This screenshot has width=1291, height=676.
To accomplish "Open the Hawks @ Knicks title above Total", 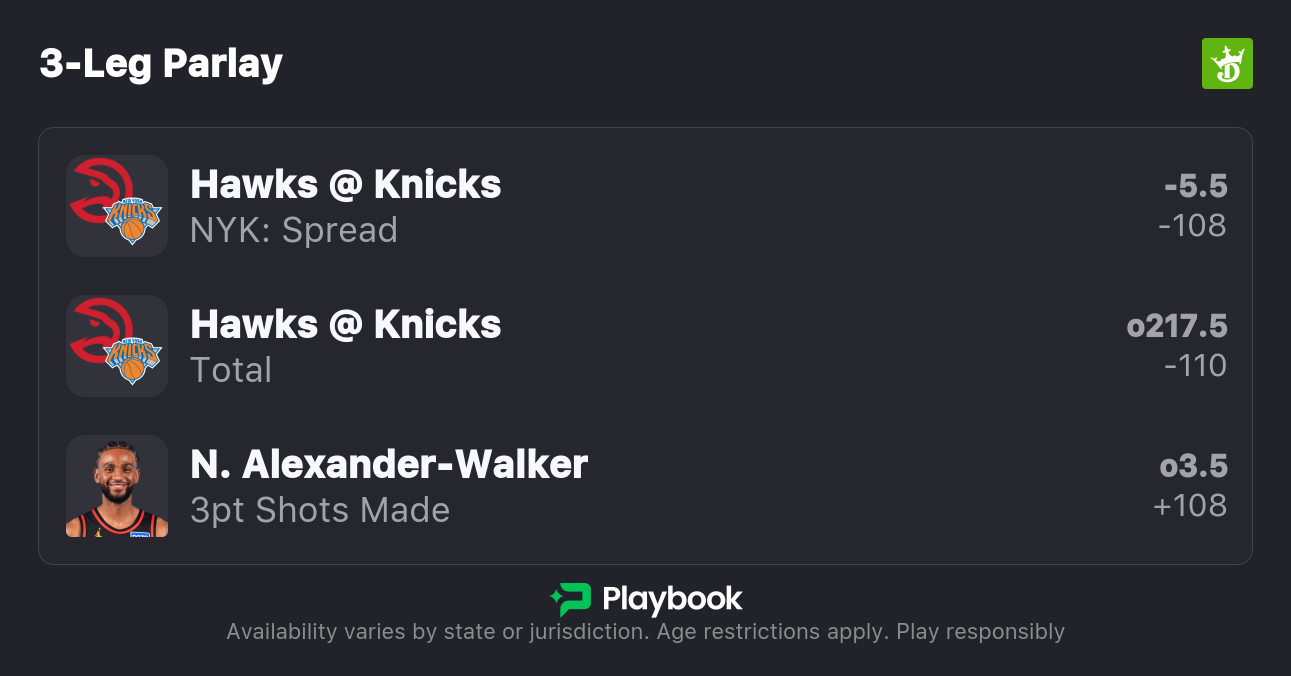I will click(x=346, y=325).
